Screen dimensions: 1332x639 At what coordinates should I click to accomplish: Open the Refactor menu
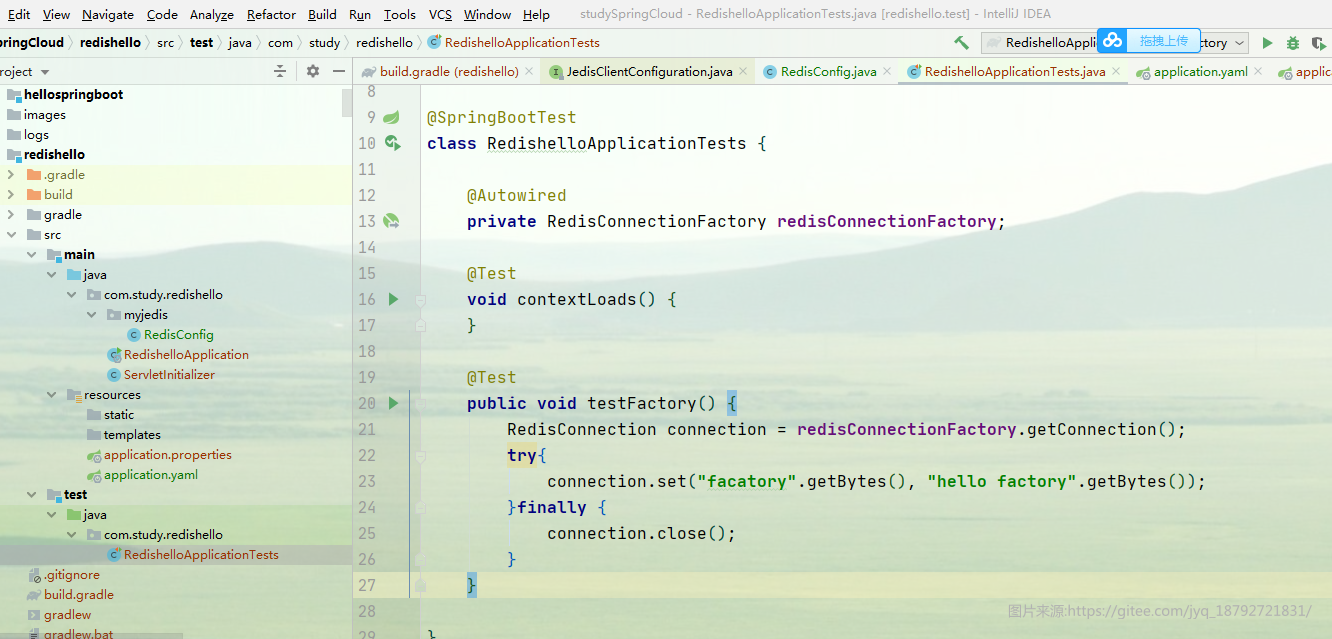click(271, 14)
